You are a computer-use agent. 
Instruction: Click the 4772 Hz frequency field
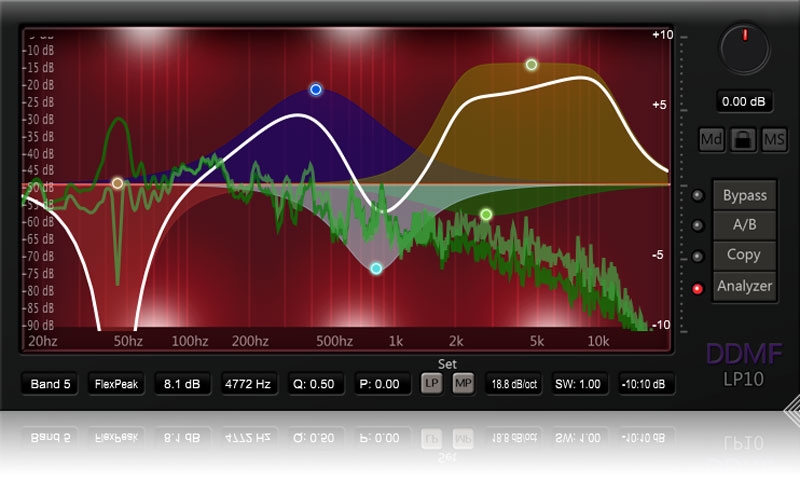point(249,383)
